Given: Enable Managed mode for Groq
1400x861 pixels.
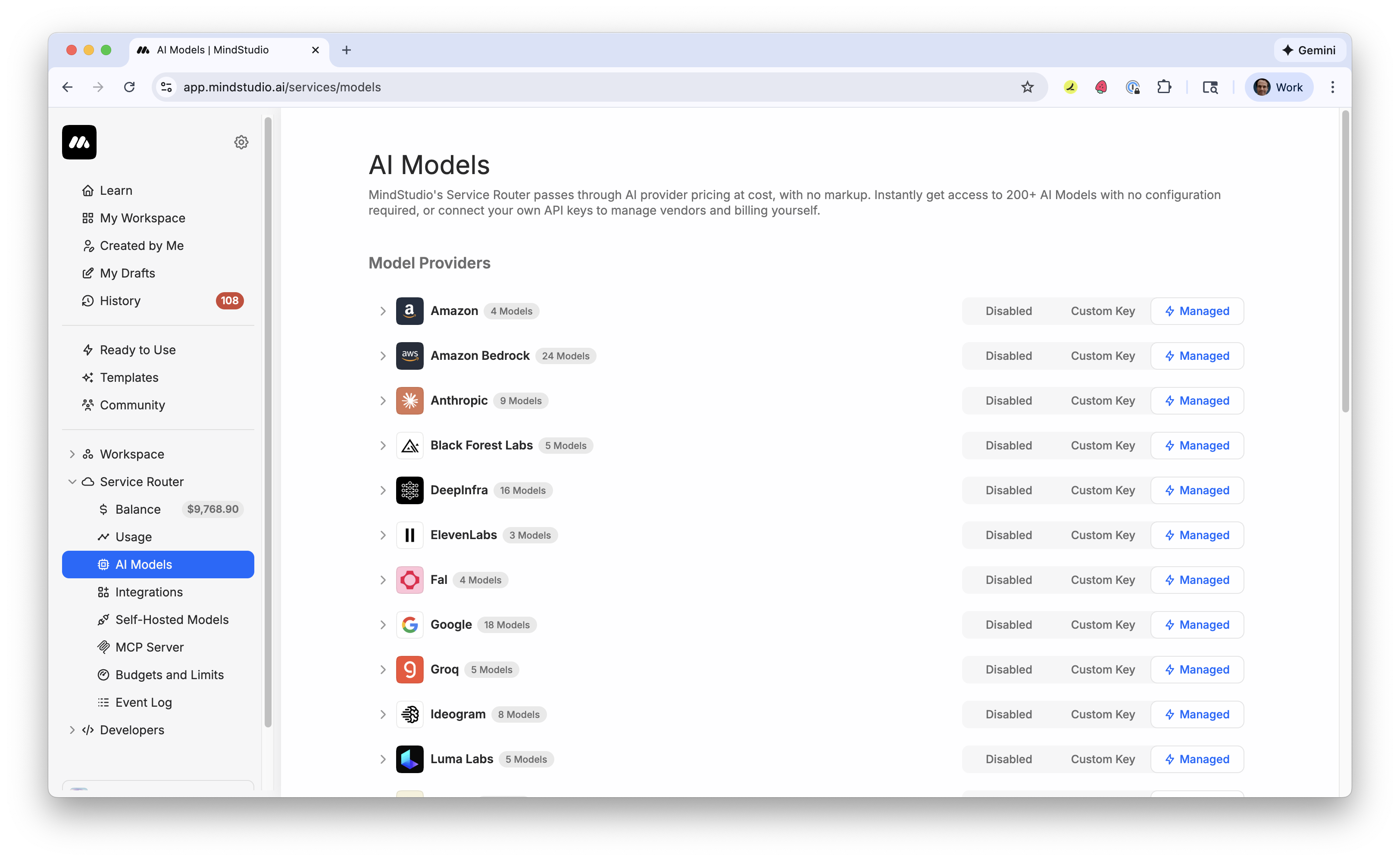Looking at the screenshot, I should point(1197,670).
